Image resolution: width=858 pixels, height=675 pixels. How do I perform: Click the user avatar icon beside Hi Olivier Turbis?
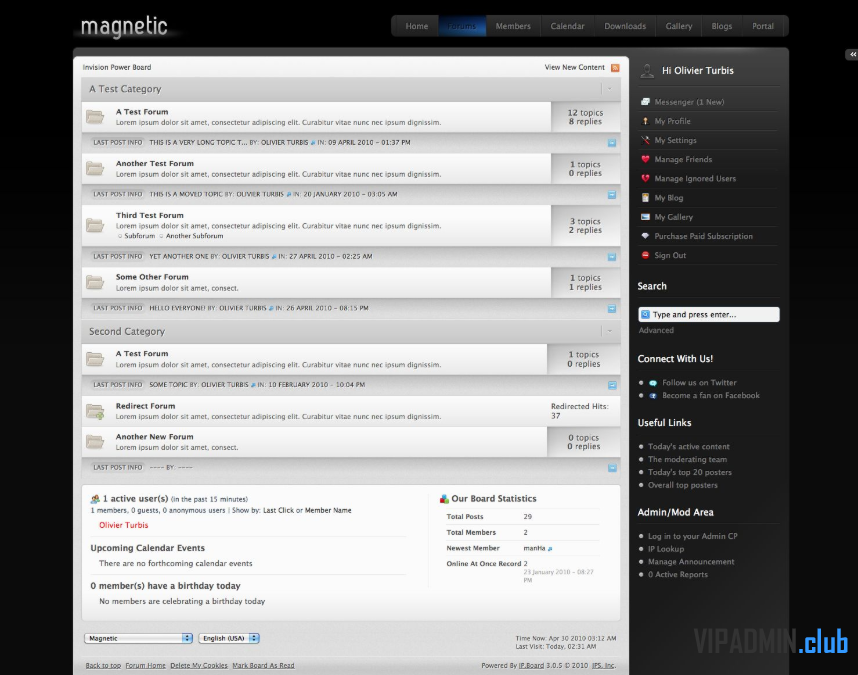click(647, 71)
